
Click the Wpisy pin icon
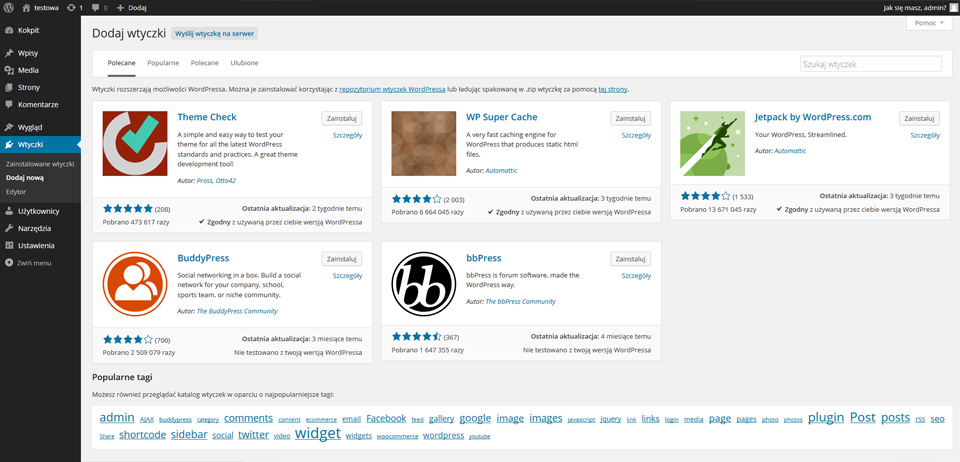pyautogui.click(x=9, y=53)
